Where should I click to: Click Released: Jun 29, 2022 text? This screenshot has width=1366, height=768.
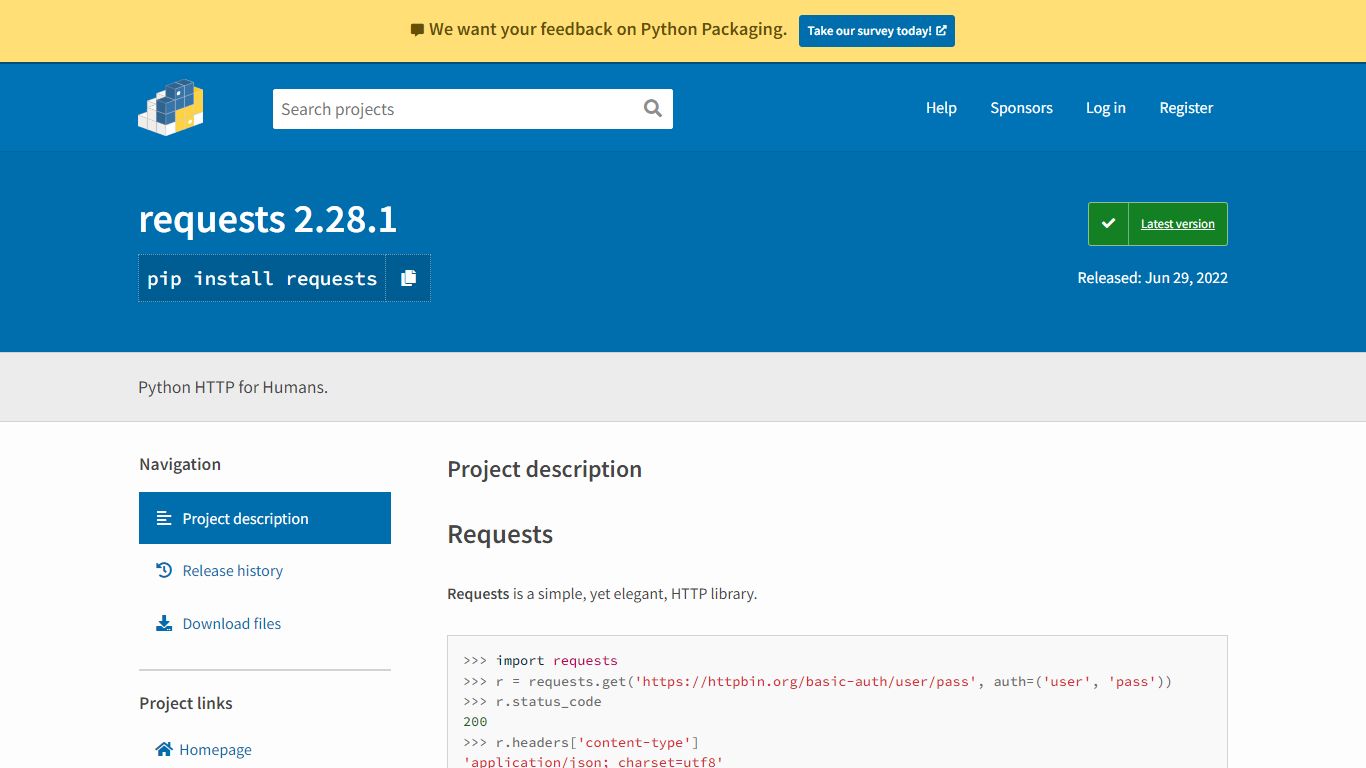click(x=1152, y=278)
